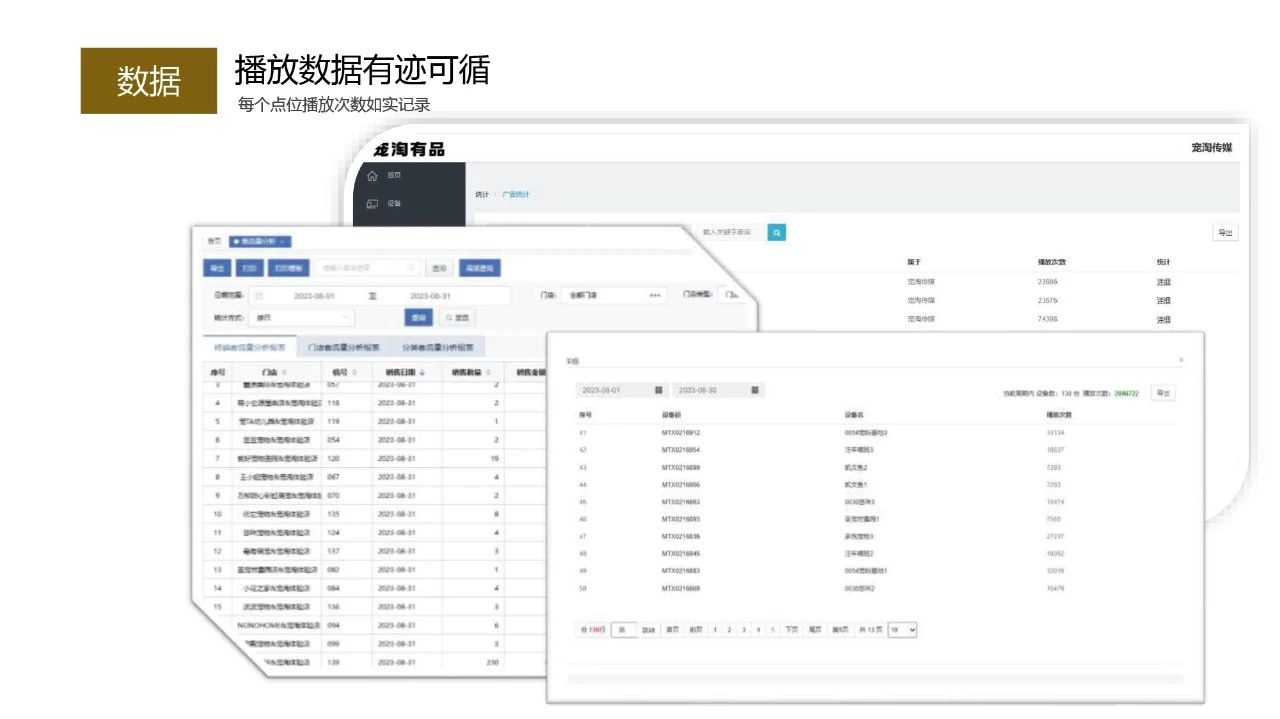Click sort arrow on 销售日期 column header
Viewport: 1280px width, 719px height.
tap(421, 373)
